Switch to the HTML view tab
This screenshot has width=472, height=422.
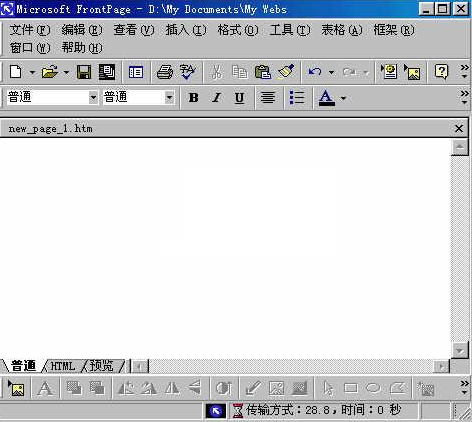[x=63, y=366]
